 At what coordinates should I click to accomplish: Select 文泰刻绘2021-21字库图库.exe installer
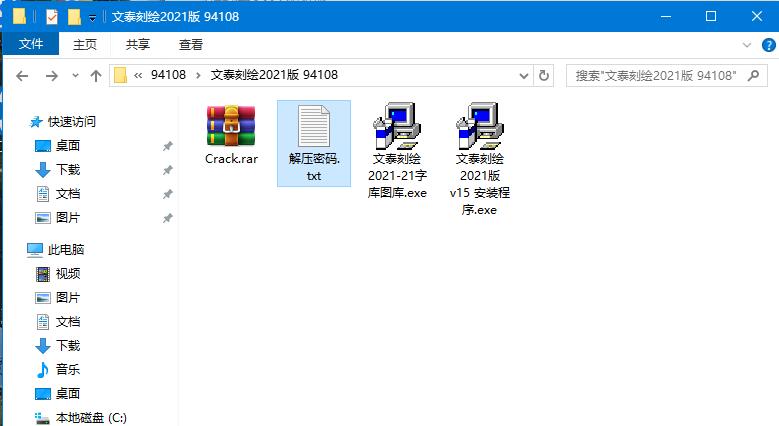pyautogui.click(x=397, y=151)
